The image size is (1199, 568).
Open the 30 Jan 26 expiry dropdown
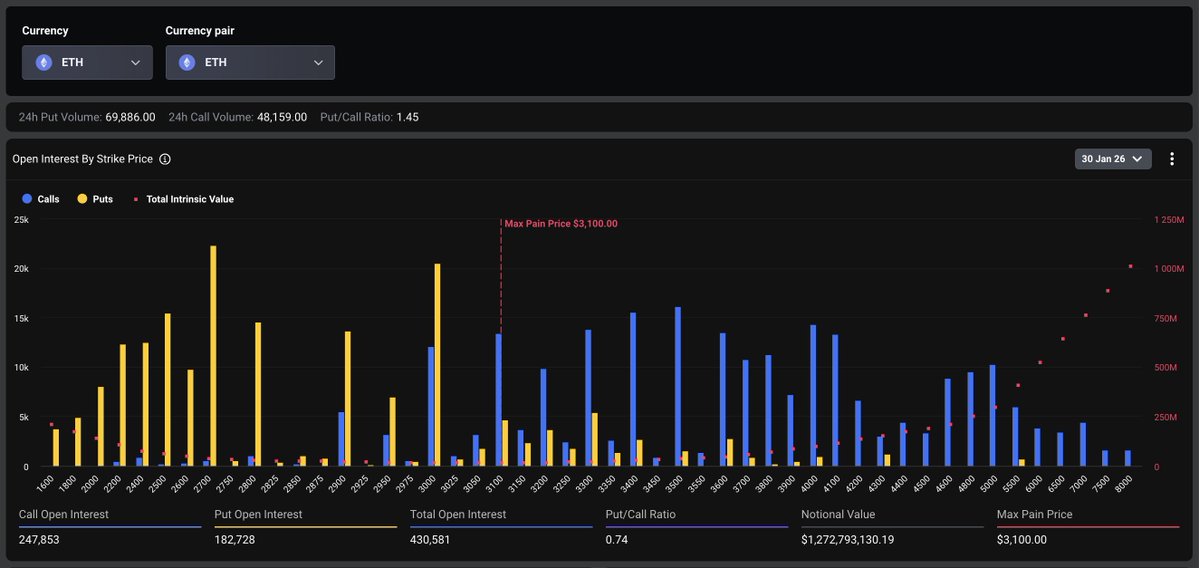(1113, 159)
